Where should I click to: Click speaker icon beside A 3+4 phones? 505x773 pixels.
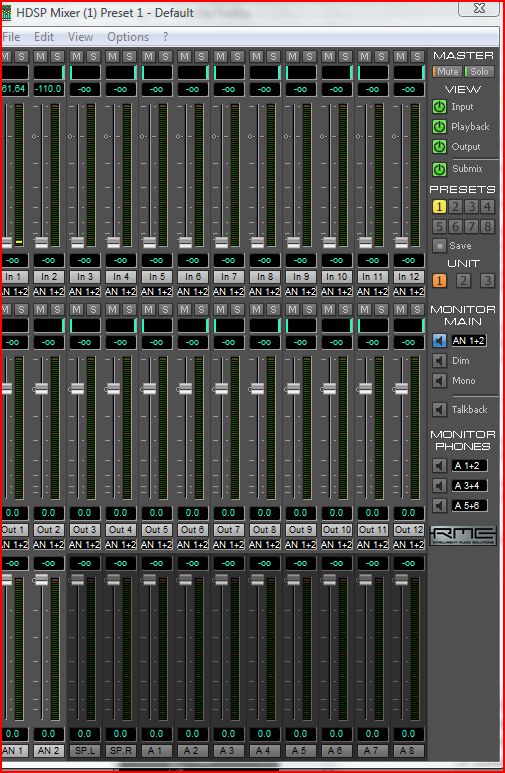[439, 486]
